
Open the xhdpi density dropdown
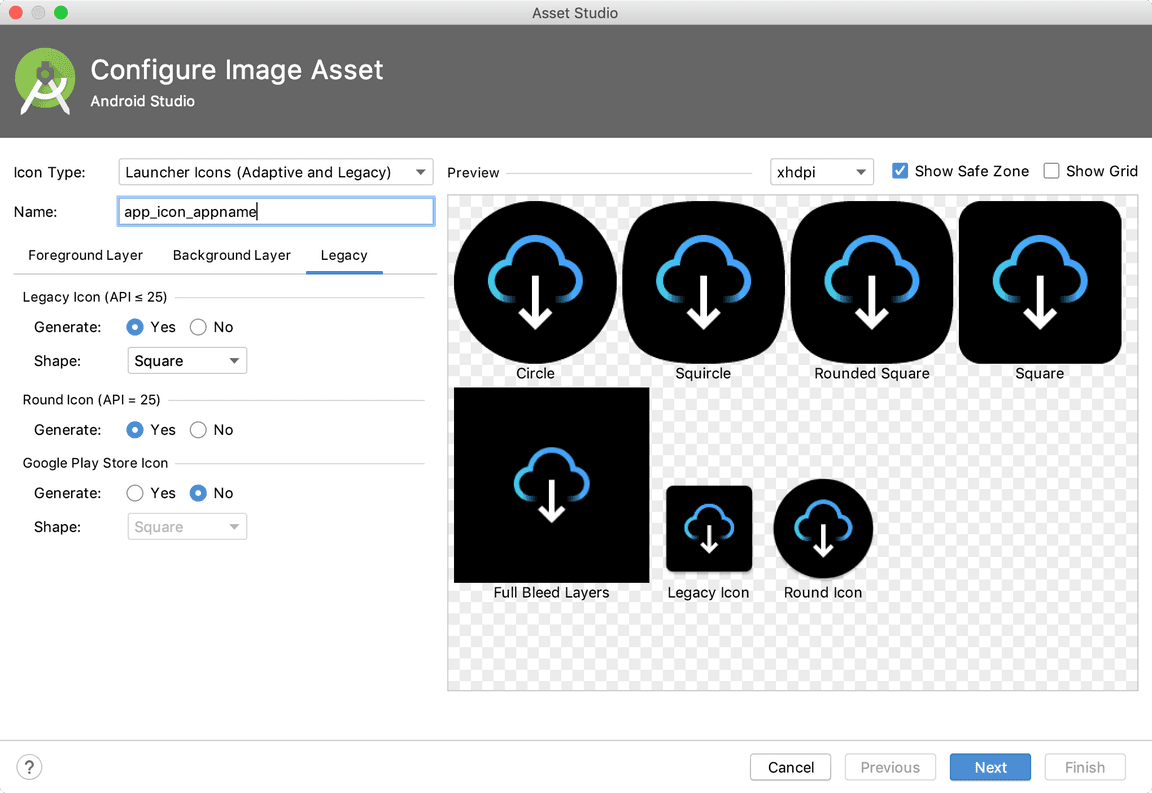click(821, 172)
